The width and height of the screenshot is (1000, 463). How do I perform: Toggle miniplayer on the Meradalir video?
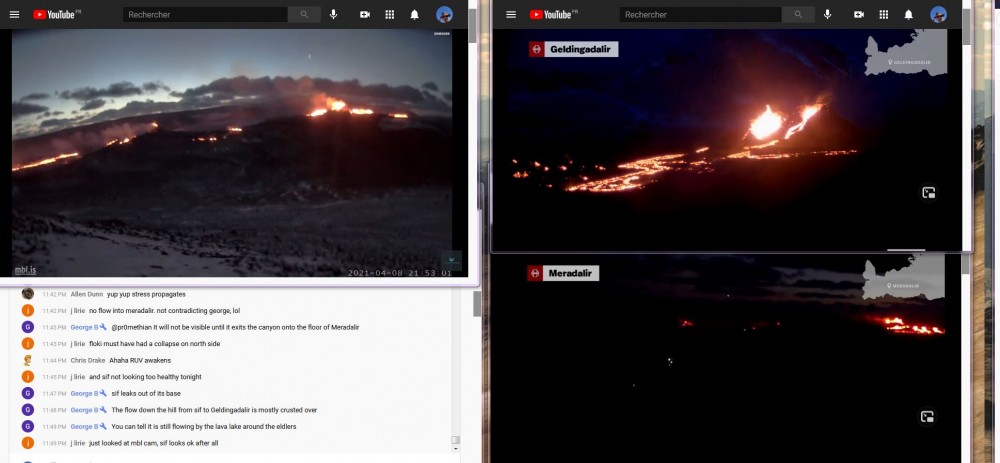click(928, 417)
